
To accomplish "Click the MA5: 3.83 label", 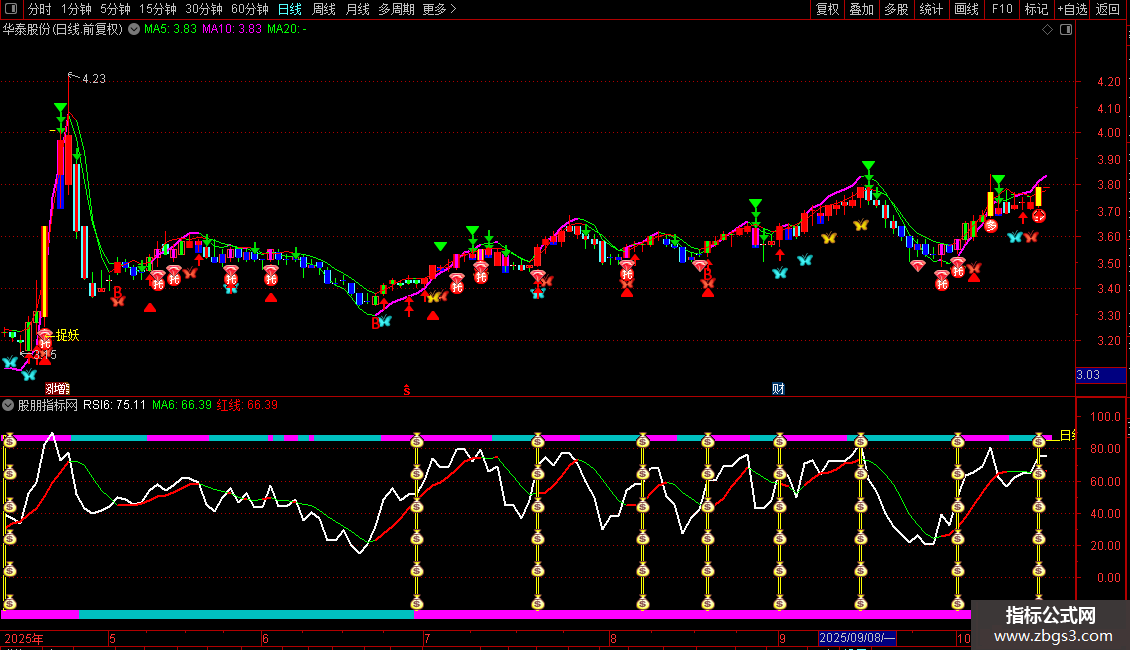I will click(170, 29).
